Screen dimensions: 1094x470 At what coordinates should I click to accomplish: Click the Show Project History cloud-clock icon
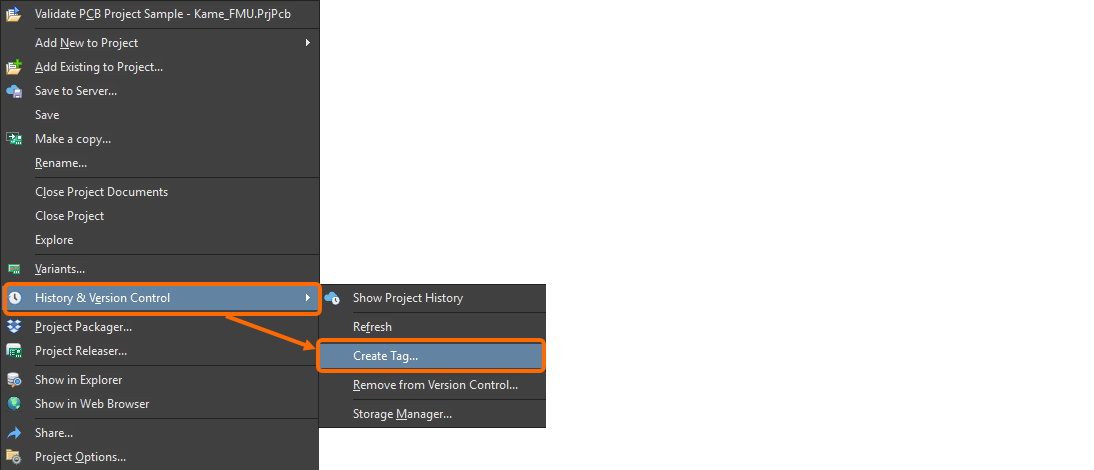pyautogui.click(x=332, y=298)
